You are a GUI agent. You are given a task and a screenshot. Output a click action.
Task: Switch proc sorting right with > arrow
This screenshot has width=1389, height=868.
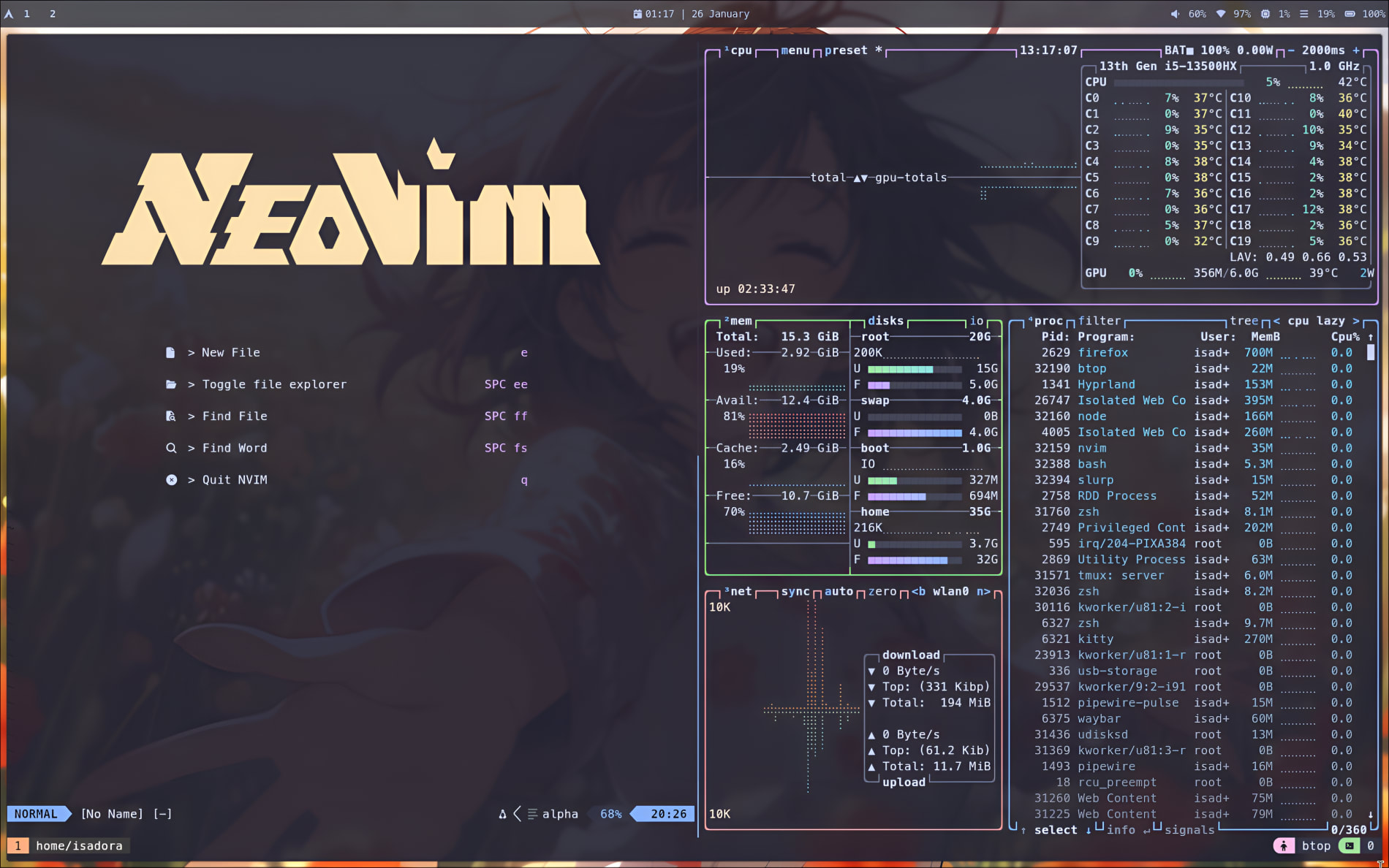pyautogui.click(x=1356, y=321)
